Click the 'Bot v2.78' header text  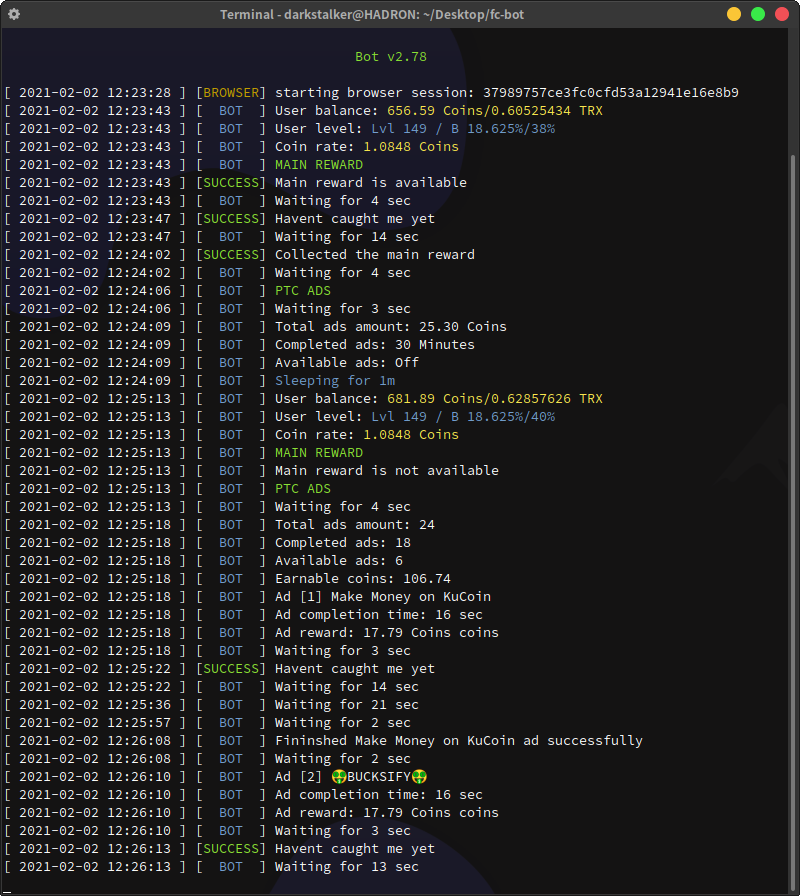[x=391, y=57]
